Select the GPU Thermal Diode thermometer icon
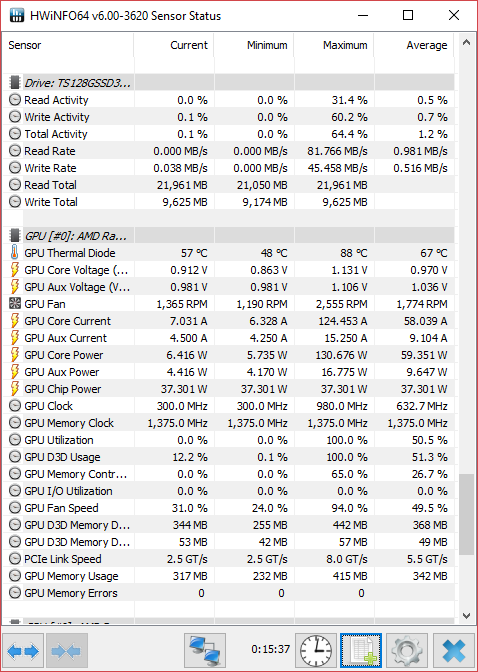 pyautogui.click(x=15, y=253)
